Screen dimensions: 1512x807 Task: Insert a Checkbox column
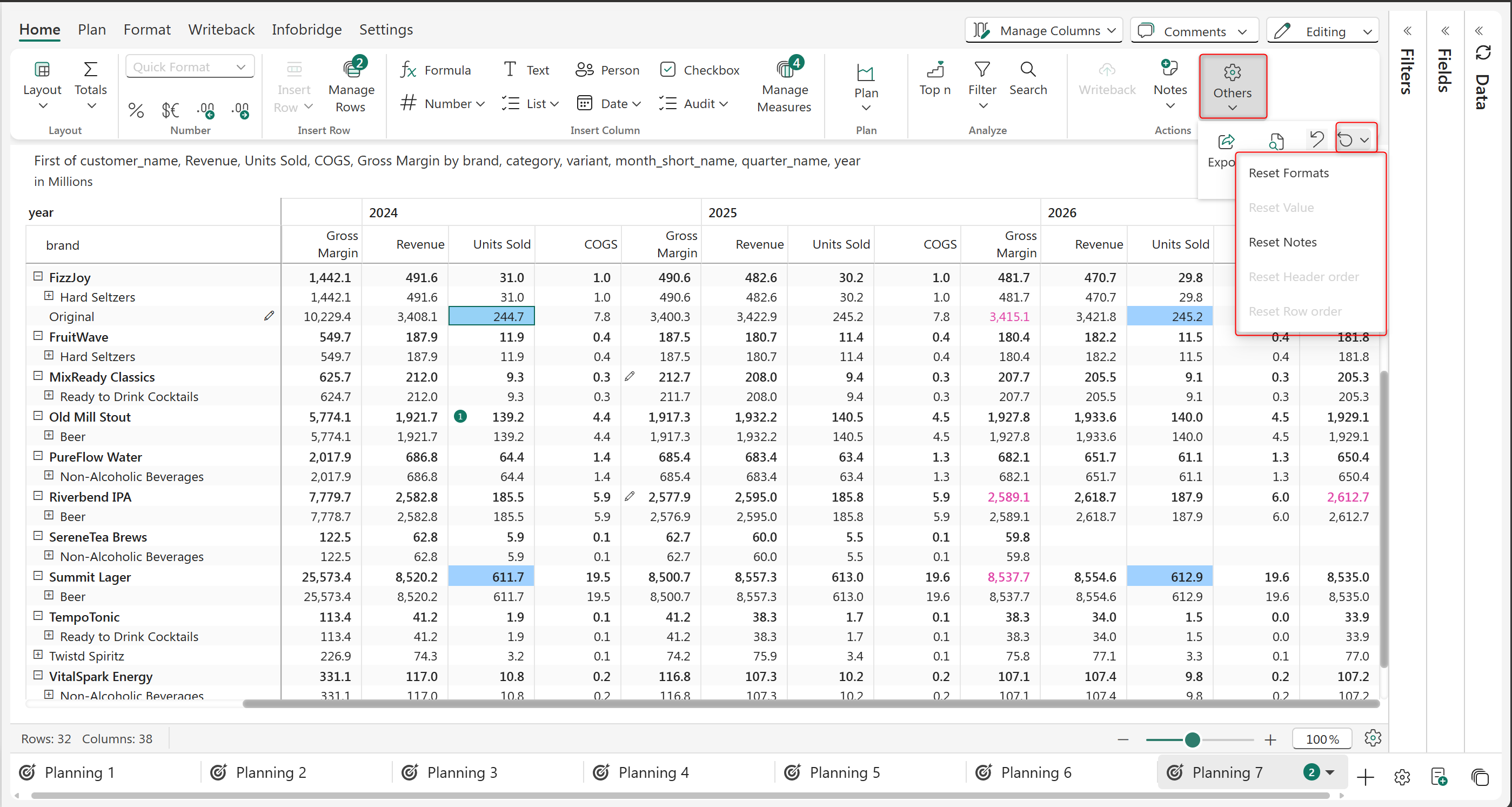[x=699, y=70]
